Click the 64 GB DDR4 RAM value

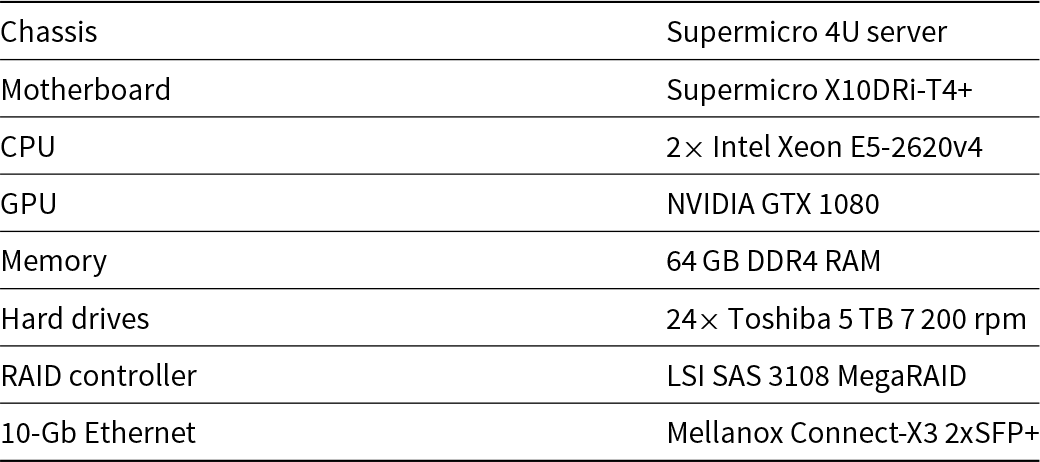774,261
